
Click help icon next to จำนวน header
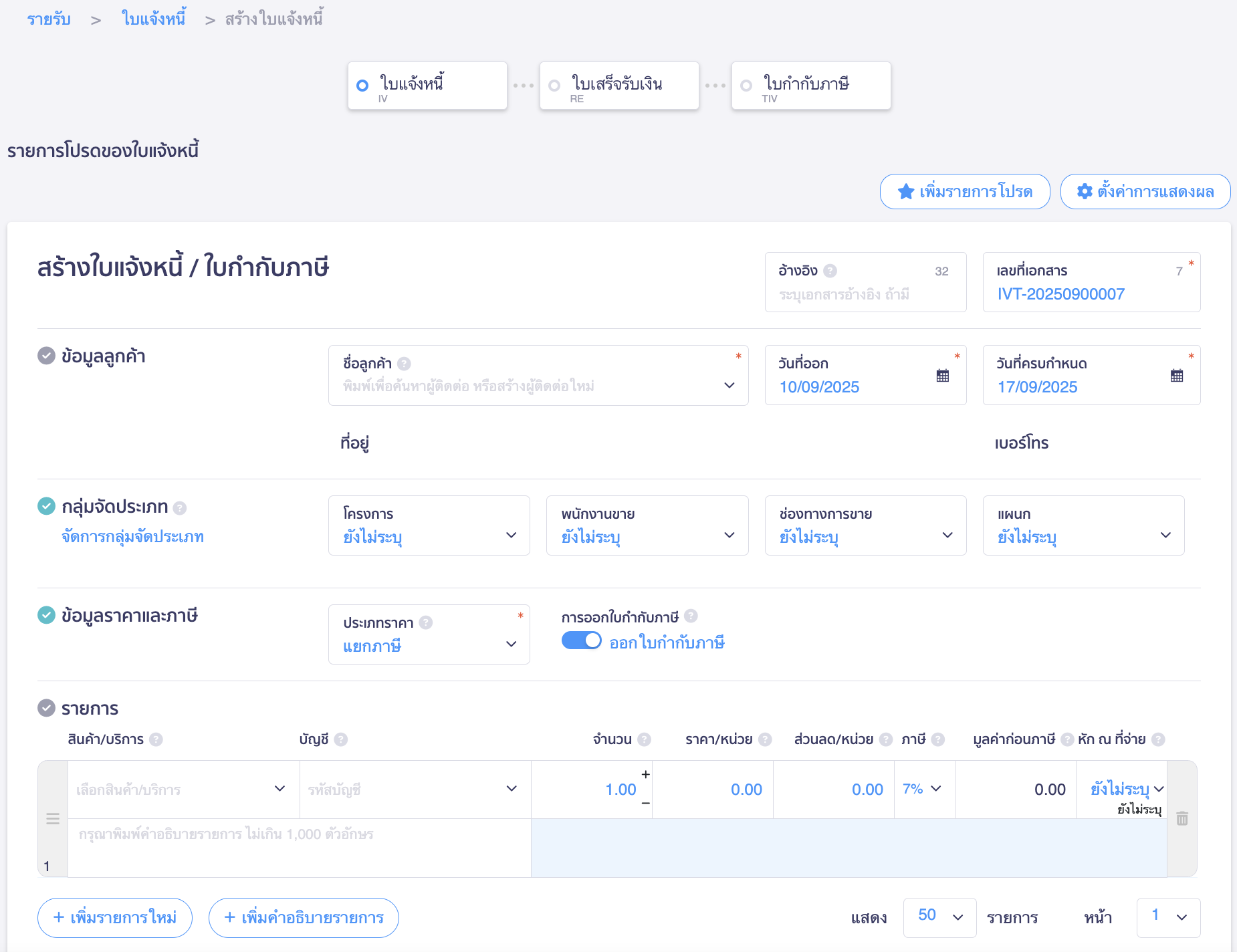tap(644, 739)
